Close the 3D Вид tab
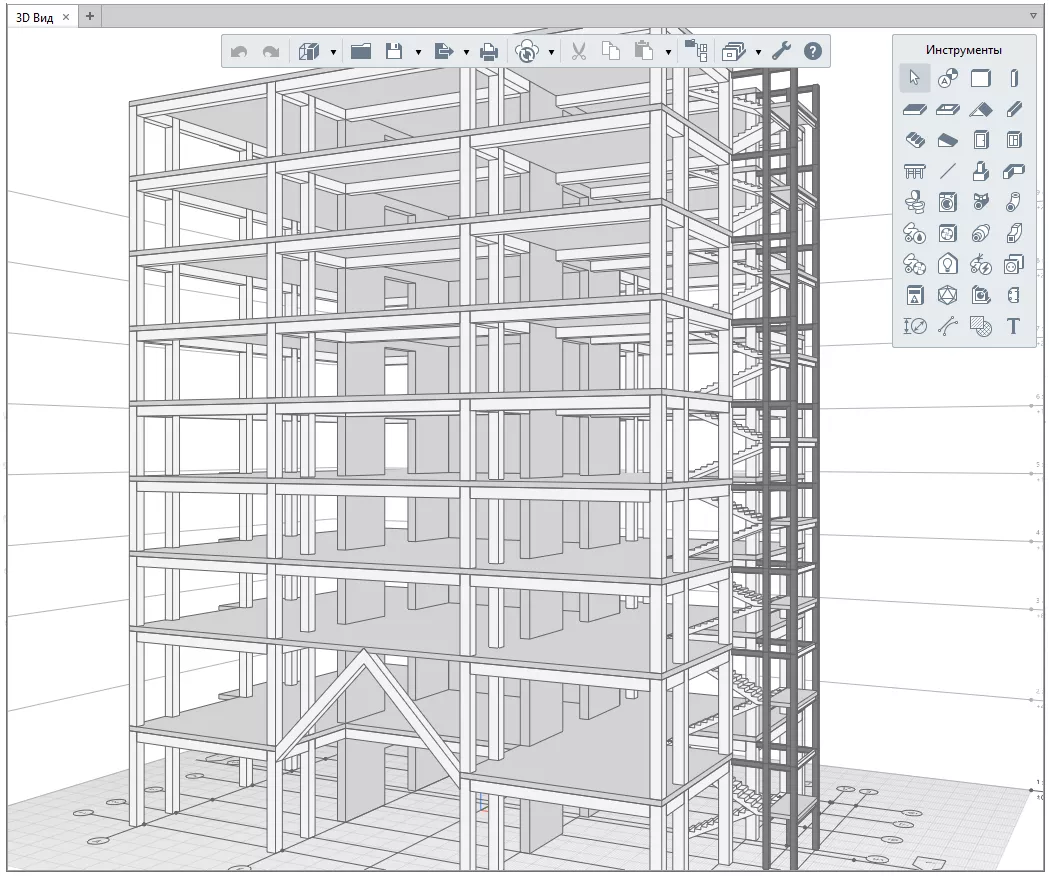Screen dimensions: 1049x876 point(66,17)
